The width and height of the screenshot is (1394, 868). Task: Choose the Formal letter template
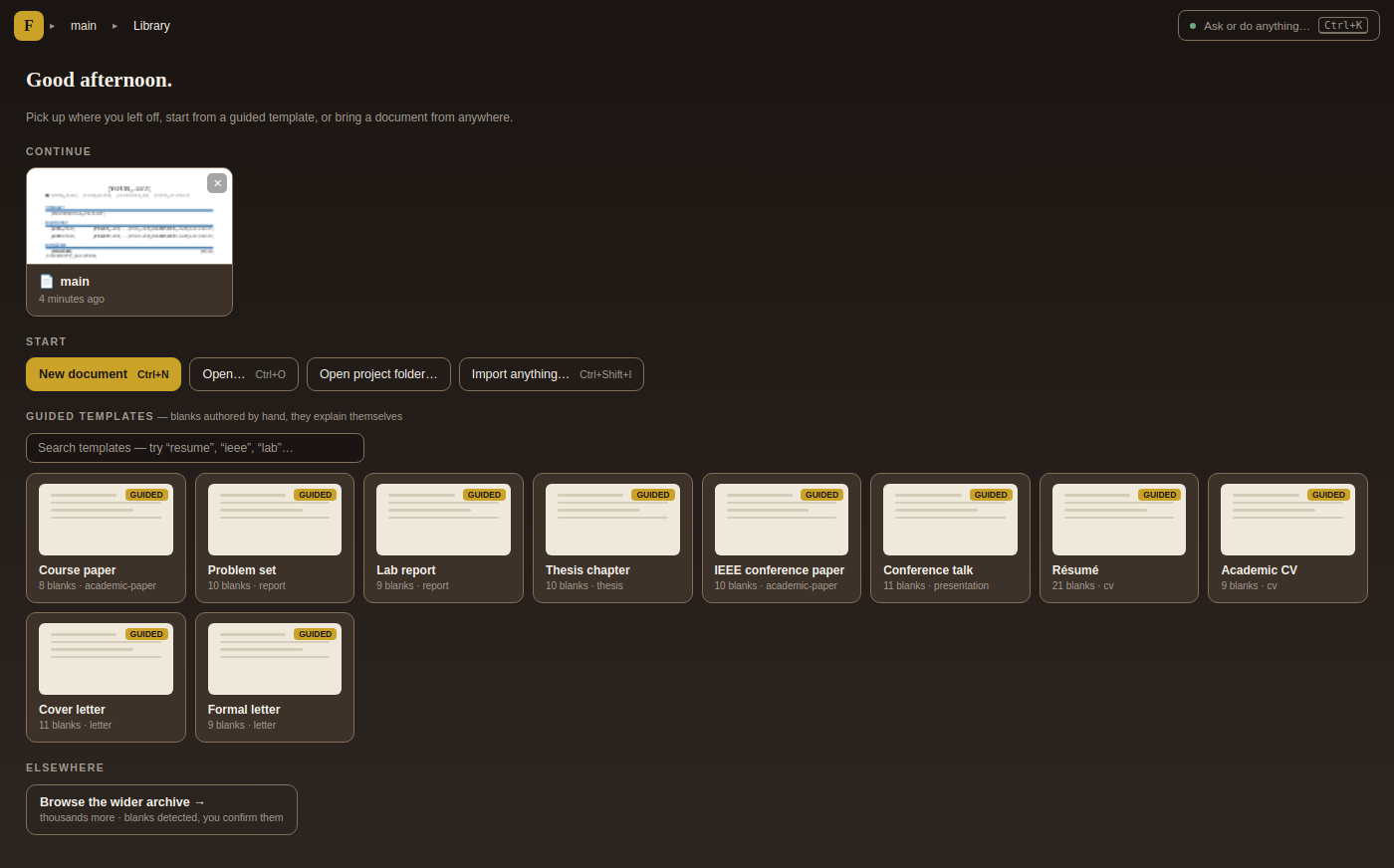click(275, 677)
